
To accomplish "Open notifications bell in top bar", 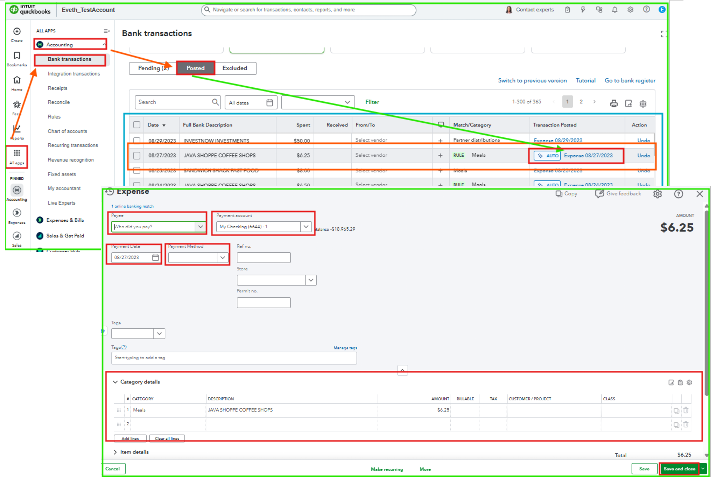I will [x=614, y=10].
